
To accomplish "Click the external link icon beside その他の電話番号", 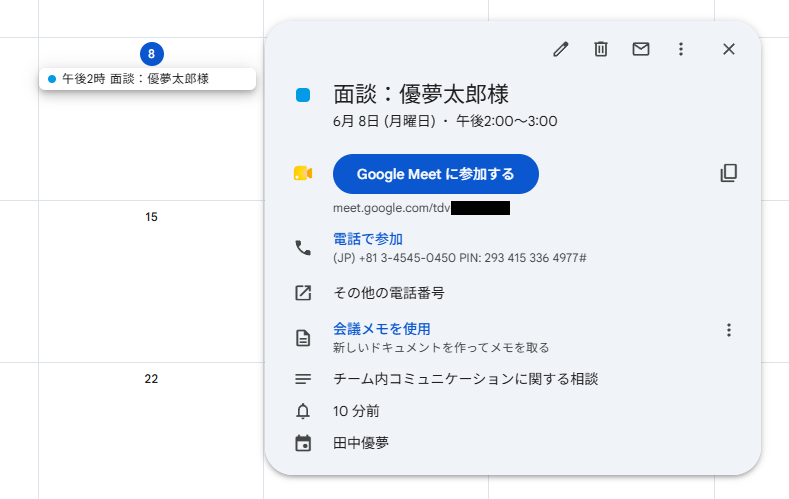I will point(303,293).
